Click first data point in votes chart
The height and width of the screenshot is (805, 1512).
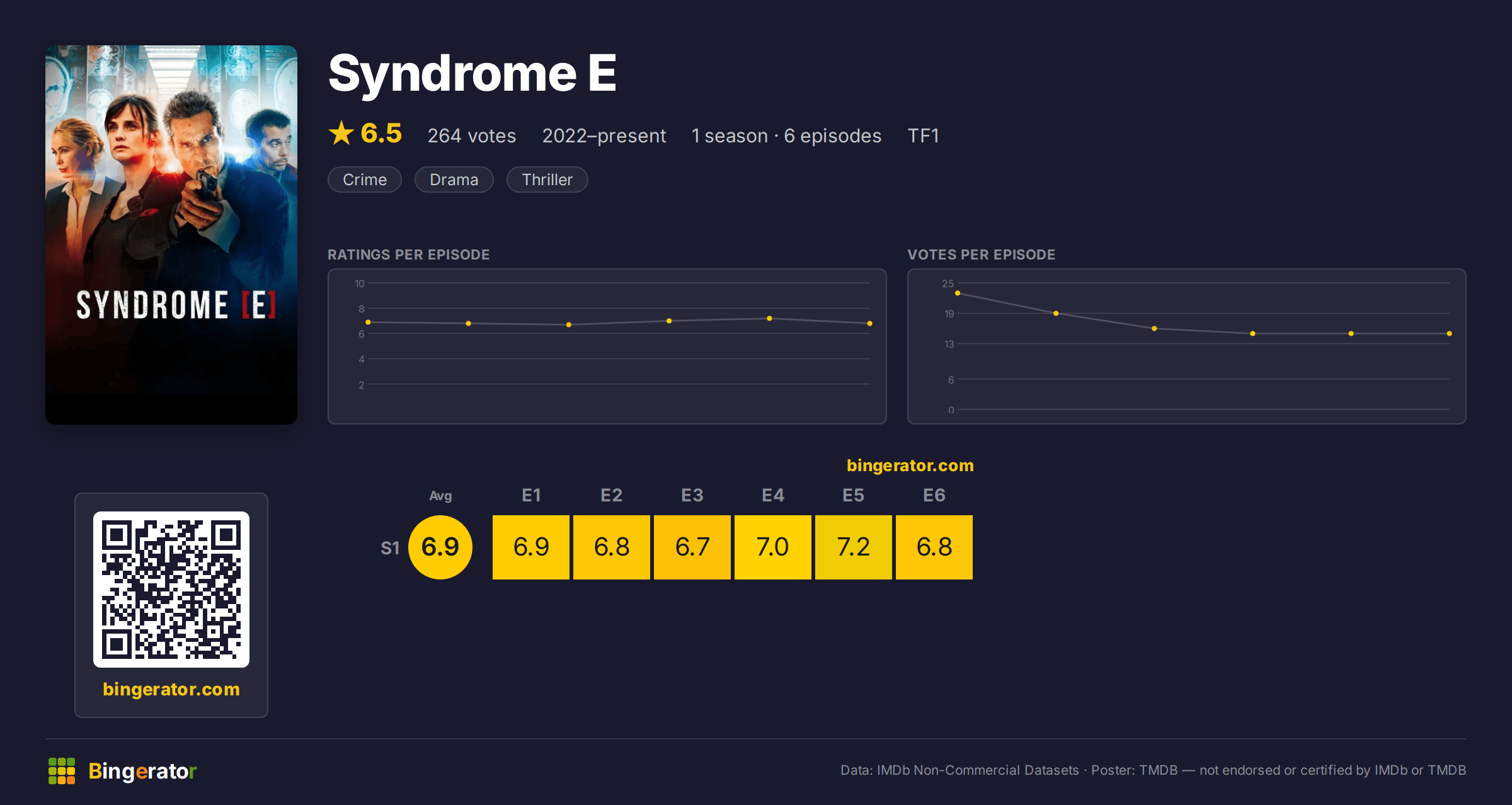coord(958,294)
